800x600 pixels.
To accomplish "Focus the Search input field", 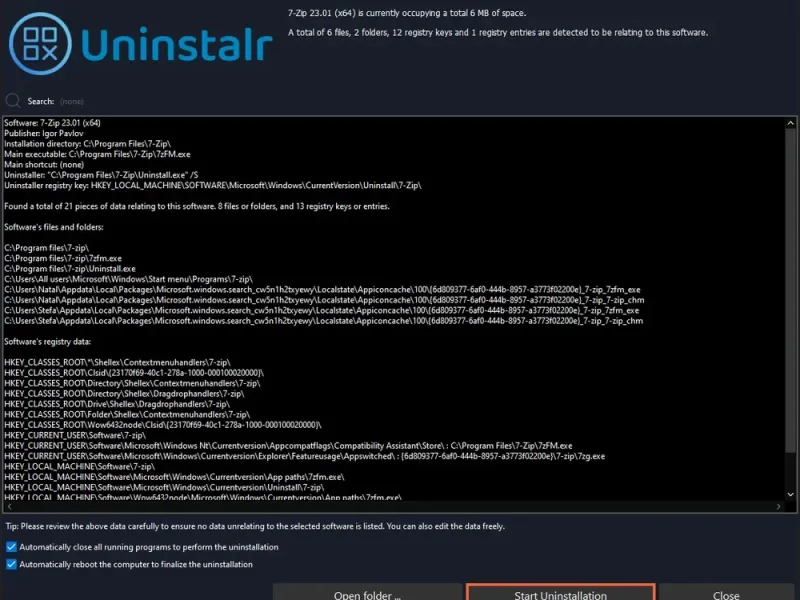I will pyautogui.click(x=71, y=102).
